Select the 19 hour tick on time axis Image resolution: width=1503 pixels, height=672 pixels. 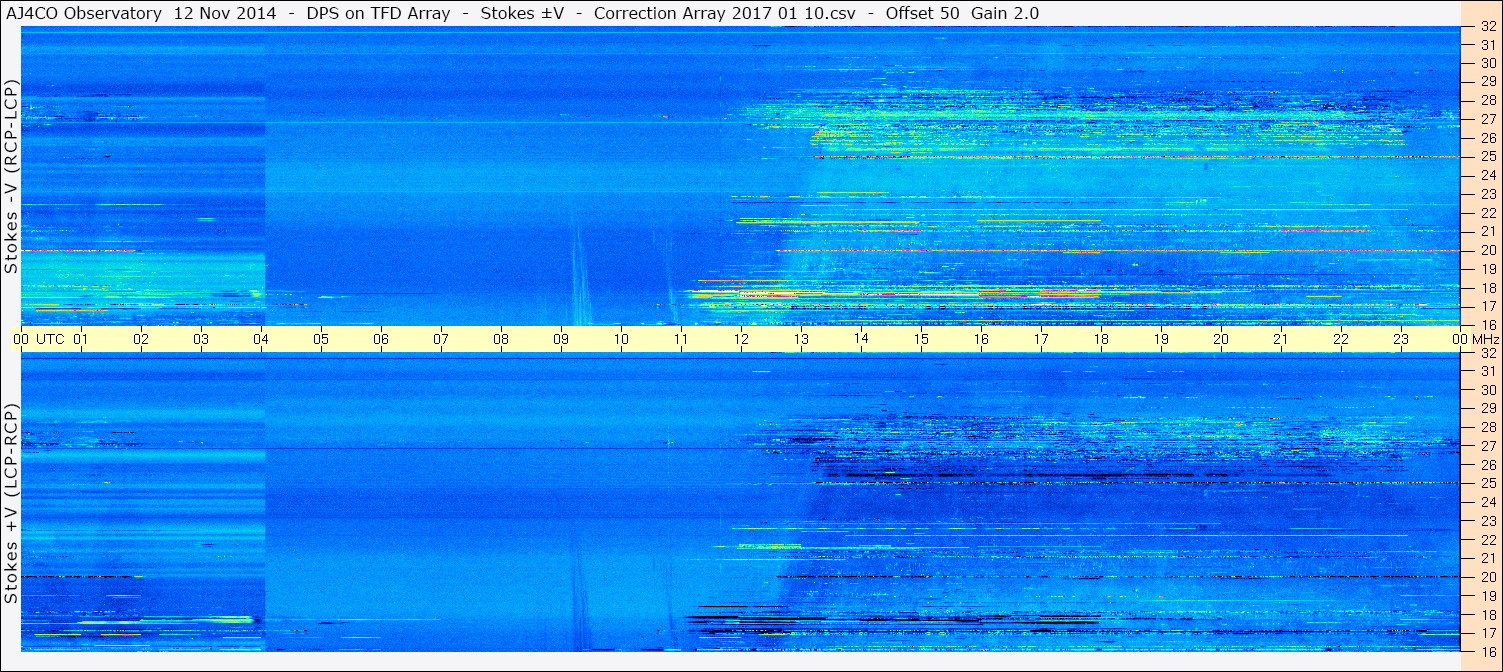tap(1161, 339)
